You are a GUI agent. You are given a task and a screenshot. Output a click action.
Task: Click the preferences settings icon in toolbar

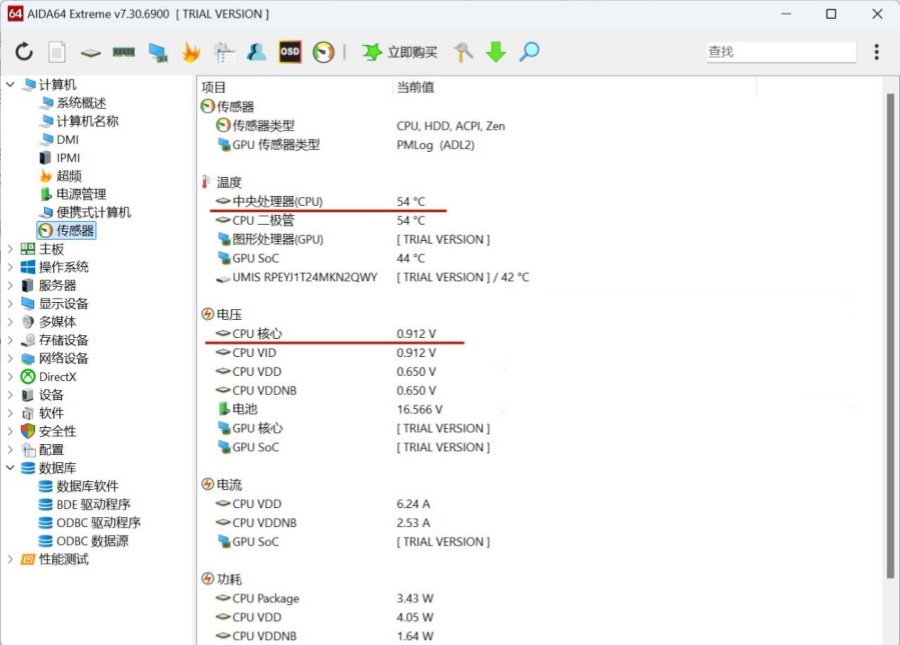(224, 52)
